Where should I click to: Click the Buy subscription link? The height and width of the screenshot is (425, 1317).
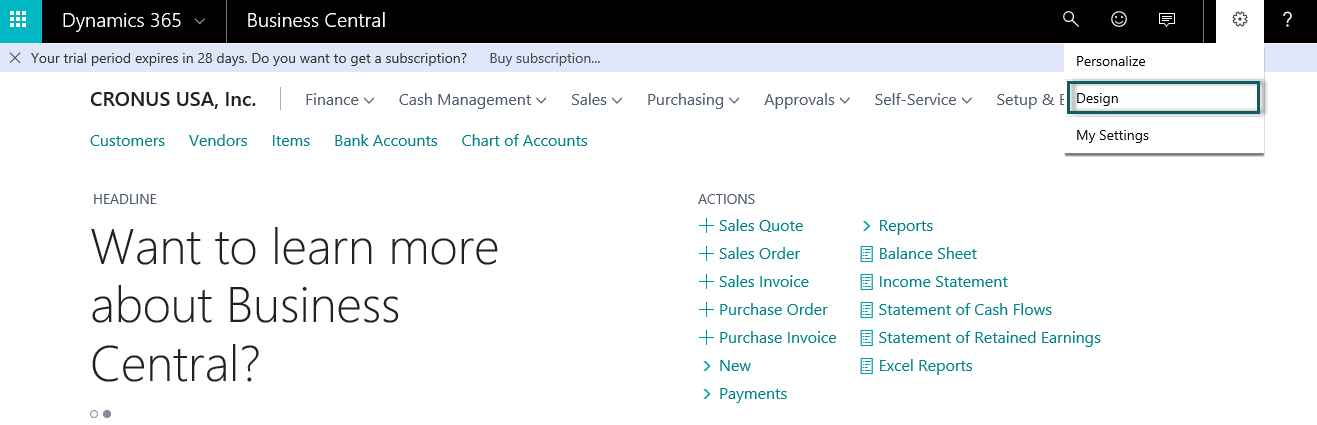tap(545, 58)
